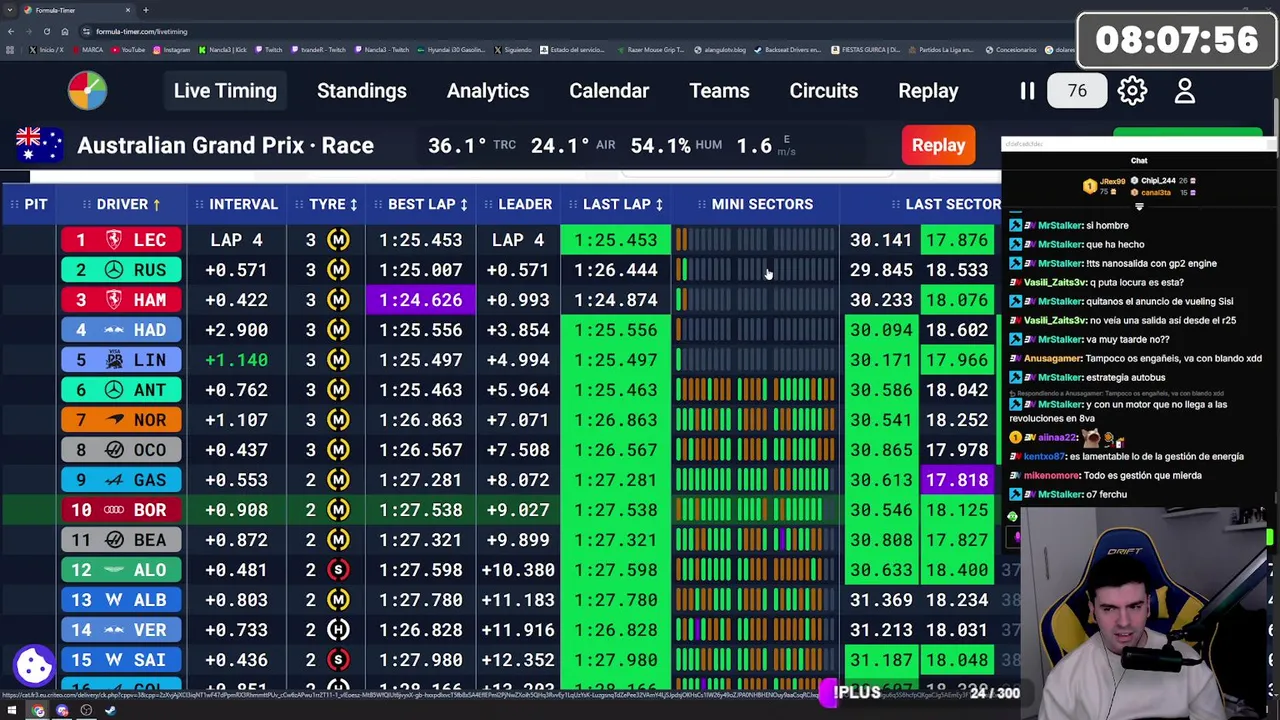
Task: Sort by the DRIVER column arrow
Action: pyautogui.click(x=156, y=204)
